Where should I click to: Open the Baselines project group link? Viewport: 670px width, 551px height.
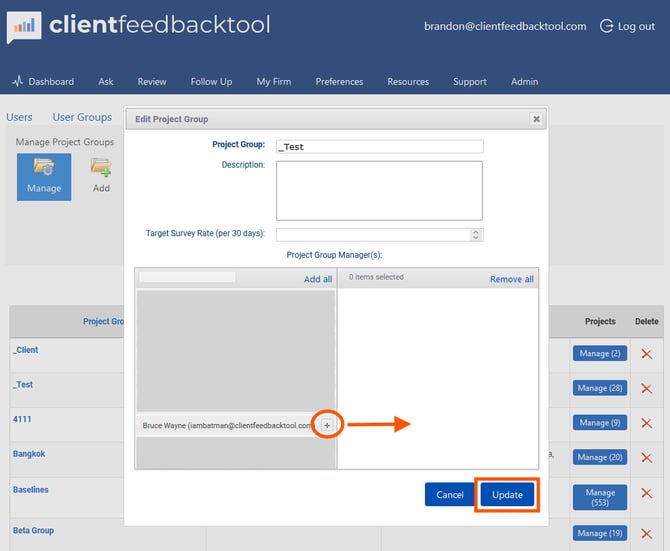click(30, 489)
